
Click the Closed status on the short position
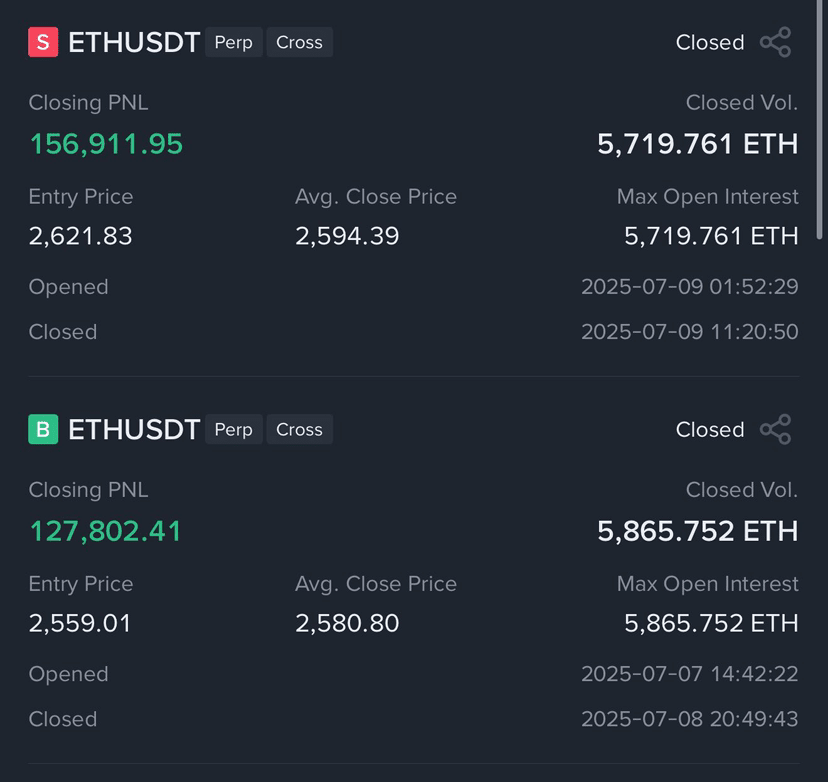click(x=710, y=42)
